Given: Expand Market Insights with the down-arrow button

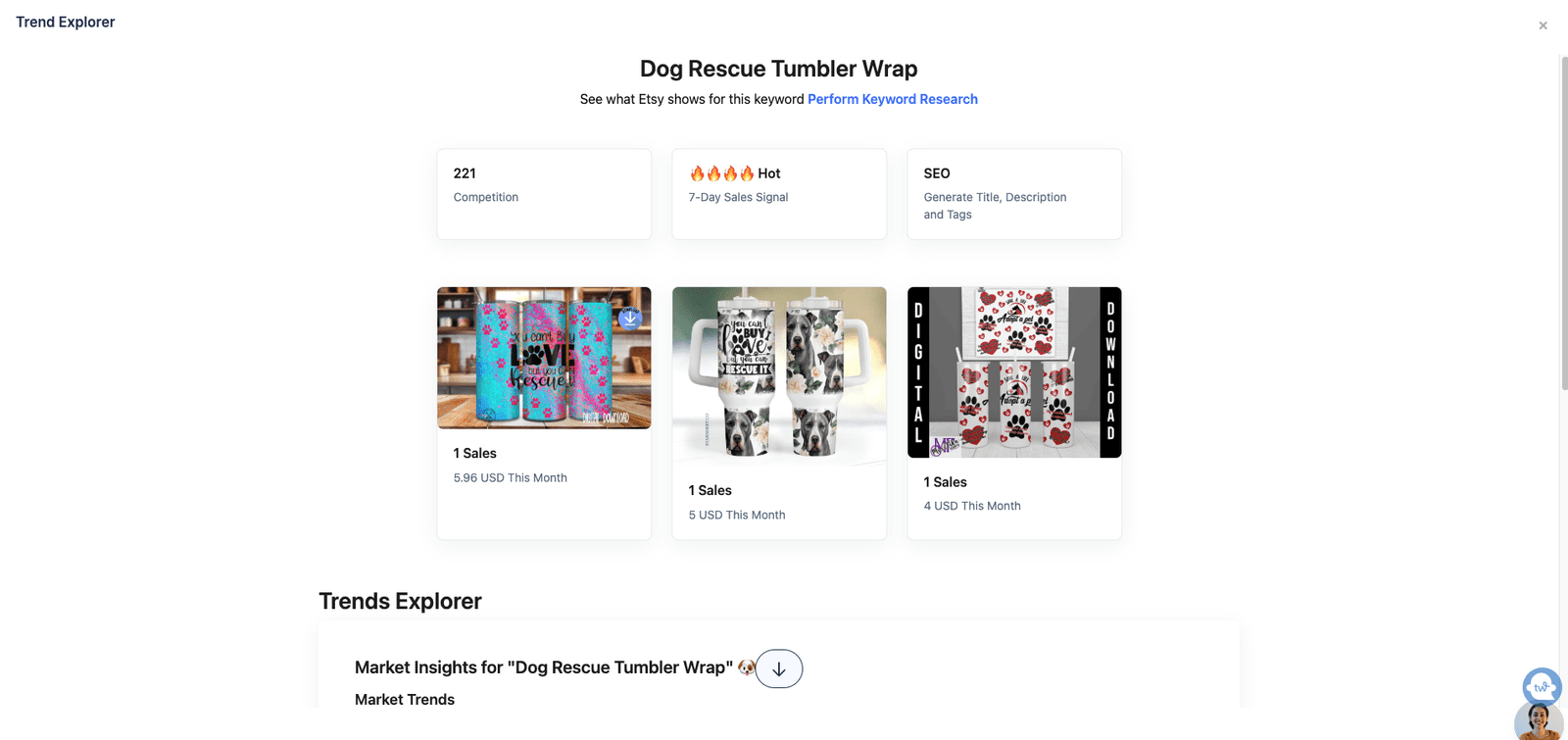Looking at the screenshot, I should 779,668.
